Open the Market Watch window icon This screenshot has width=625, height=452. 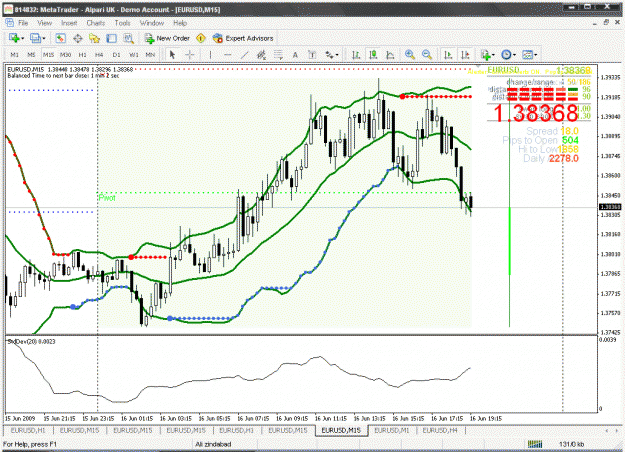[61, 38]
